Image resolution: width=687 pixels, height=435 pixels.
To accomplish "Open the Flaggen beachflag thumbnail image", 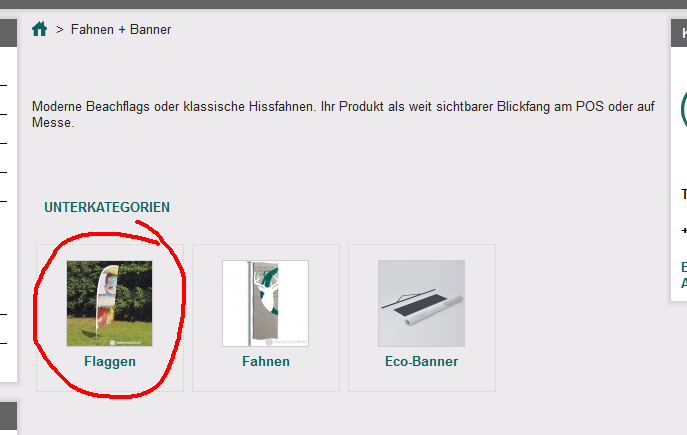I will (x=110, y=304).
